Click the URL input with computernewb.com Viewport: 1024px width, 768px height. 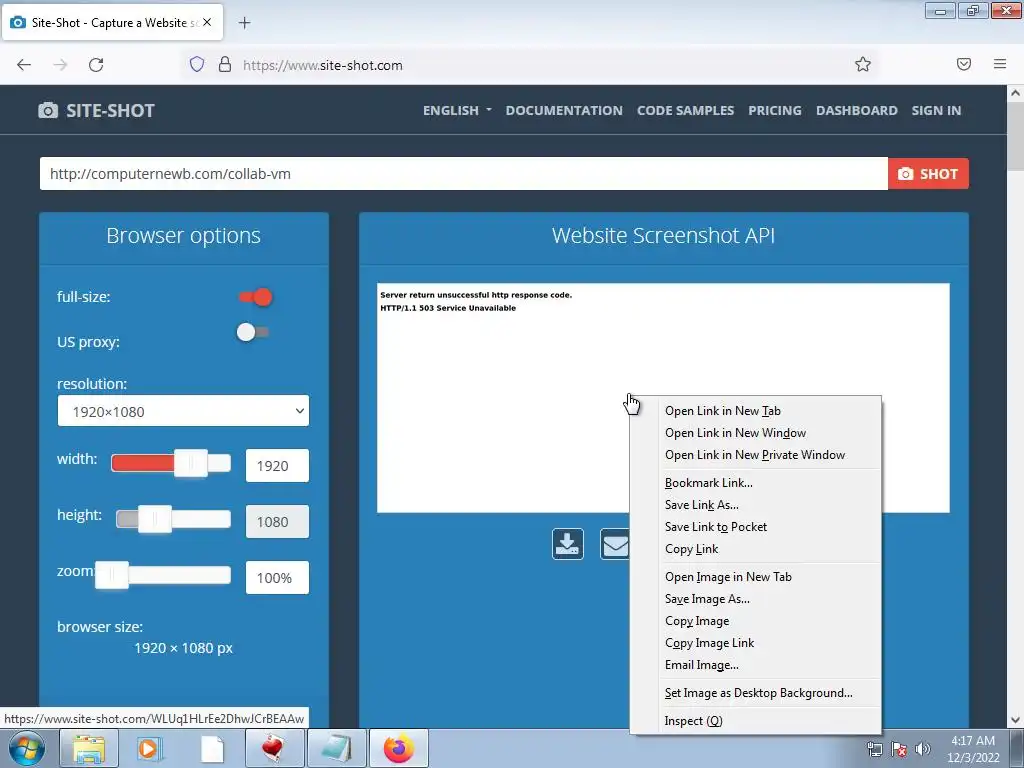[464, 174]
